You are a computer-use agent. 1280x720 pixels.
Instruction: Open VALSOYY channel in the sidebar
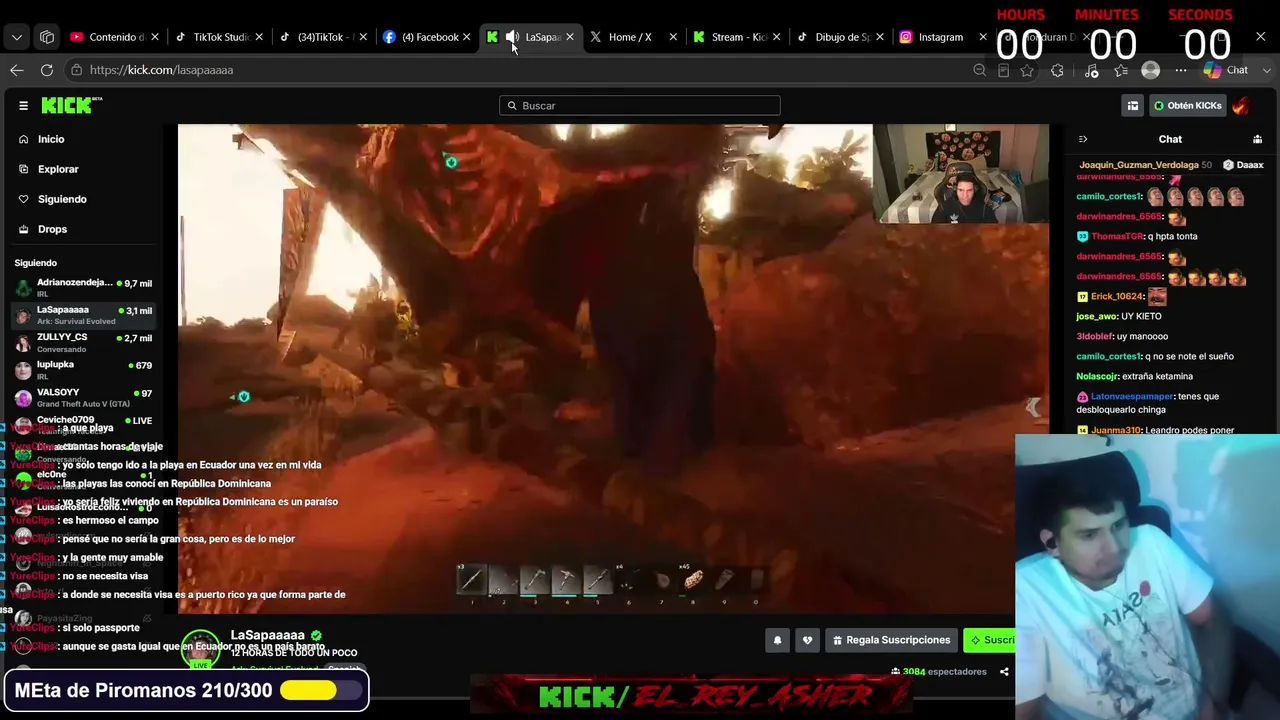[x=82, y=397]
